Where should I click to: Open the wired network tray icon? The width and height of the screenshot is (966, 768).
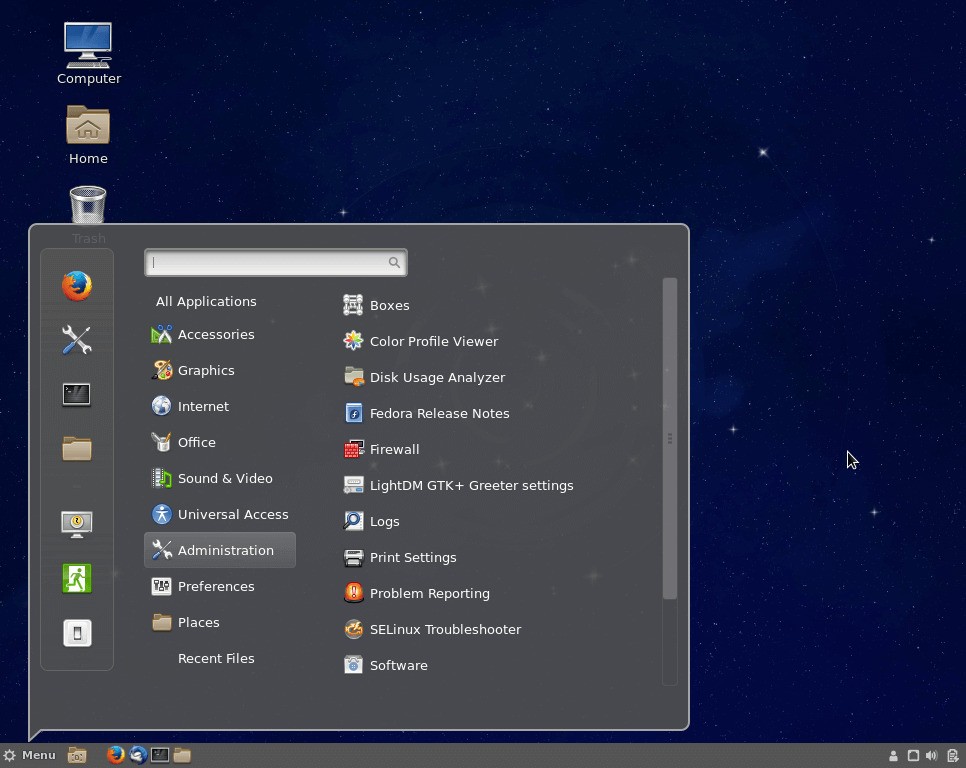click(x=913, y=756)
